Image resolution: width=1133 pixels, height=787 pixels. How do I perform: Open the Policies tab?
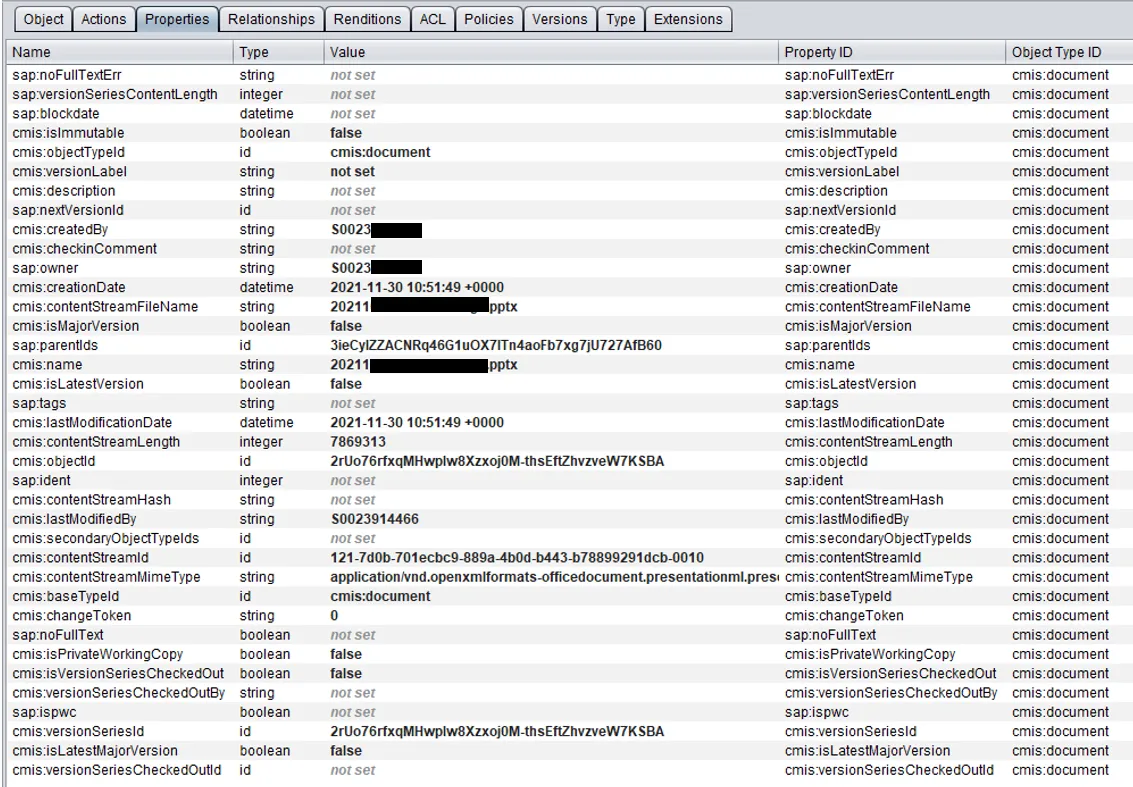(x=489, y=19)
